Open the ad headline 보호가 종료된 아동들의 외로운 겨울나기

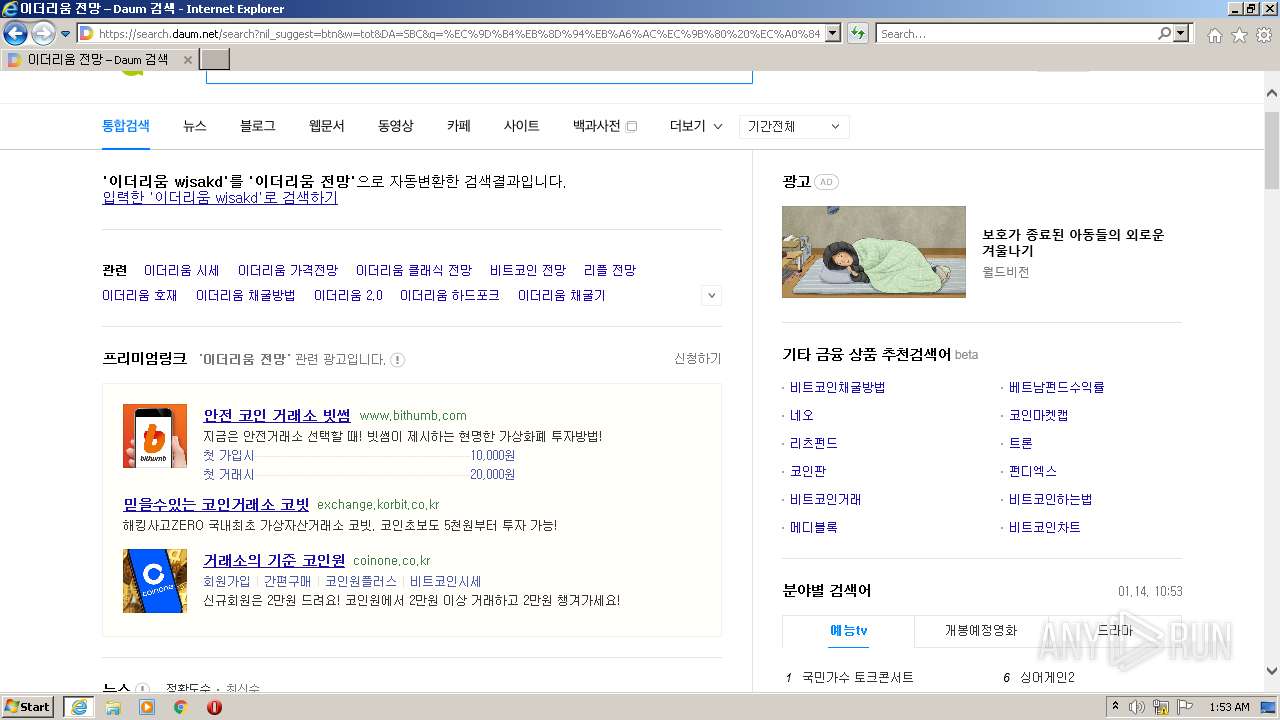[1073, 243]
